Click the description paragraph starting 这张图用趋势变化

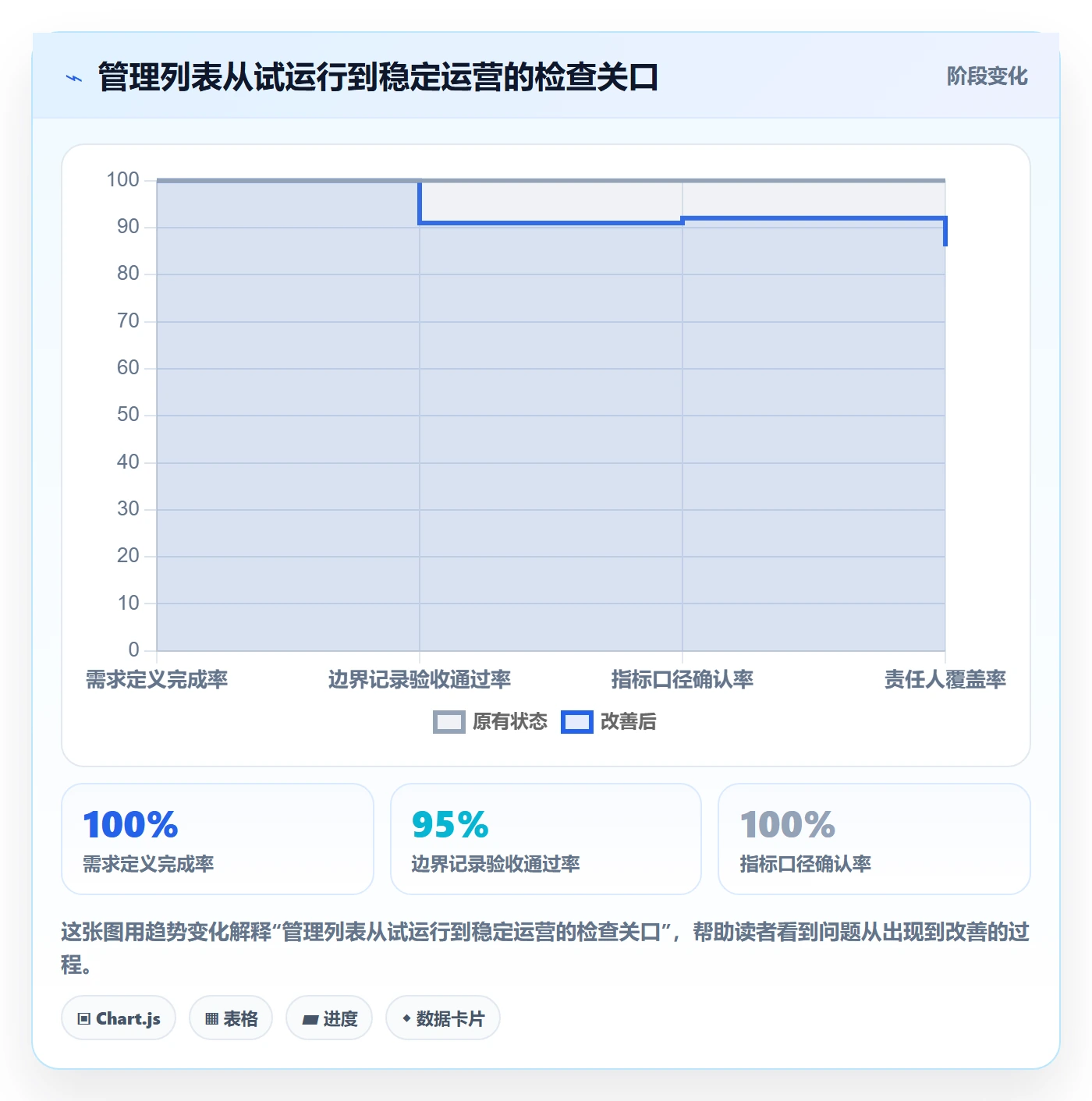click(545, 948)
